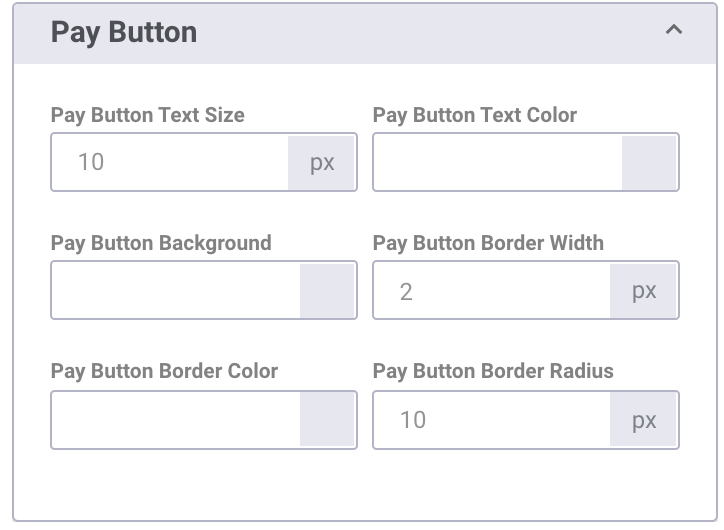The height and width of the screenshot is (530, 724).
Task: Click the Pay Button panel header title
Action: click(x=124, y=32)
